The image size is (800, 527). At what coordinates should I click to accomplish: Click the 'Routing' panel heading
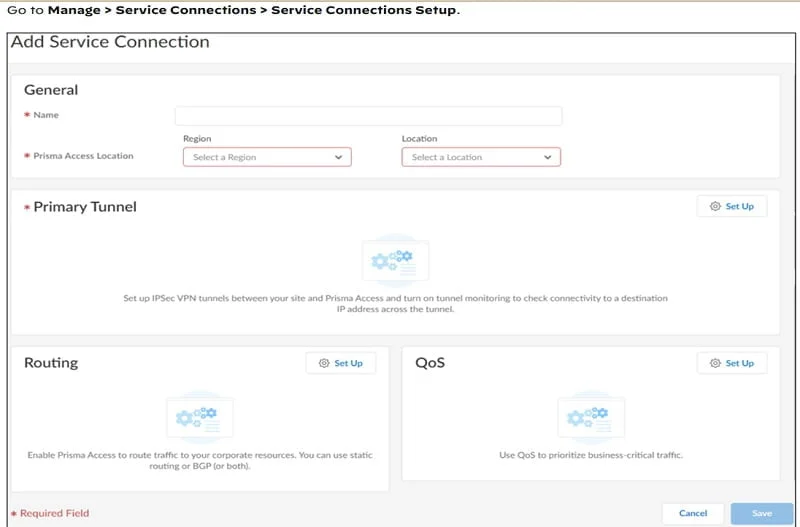coord(51,363)
